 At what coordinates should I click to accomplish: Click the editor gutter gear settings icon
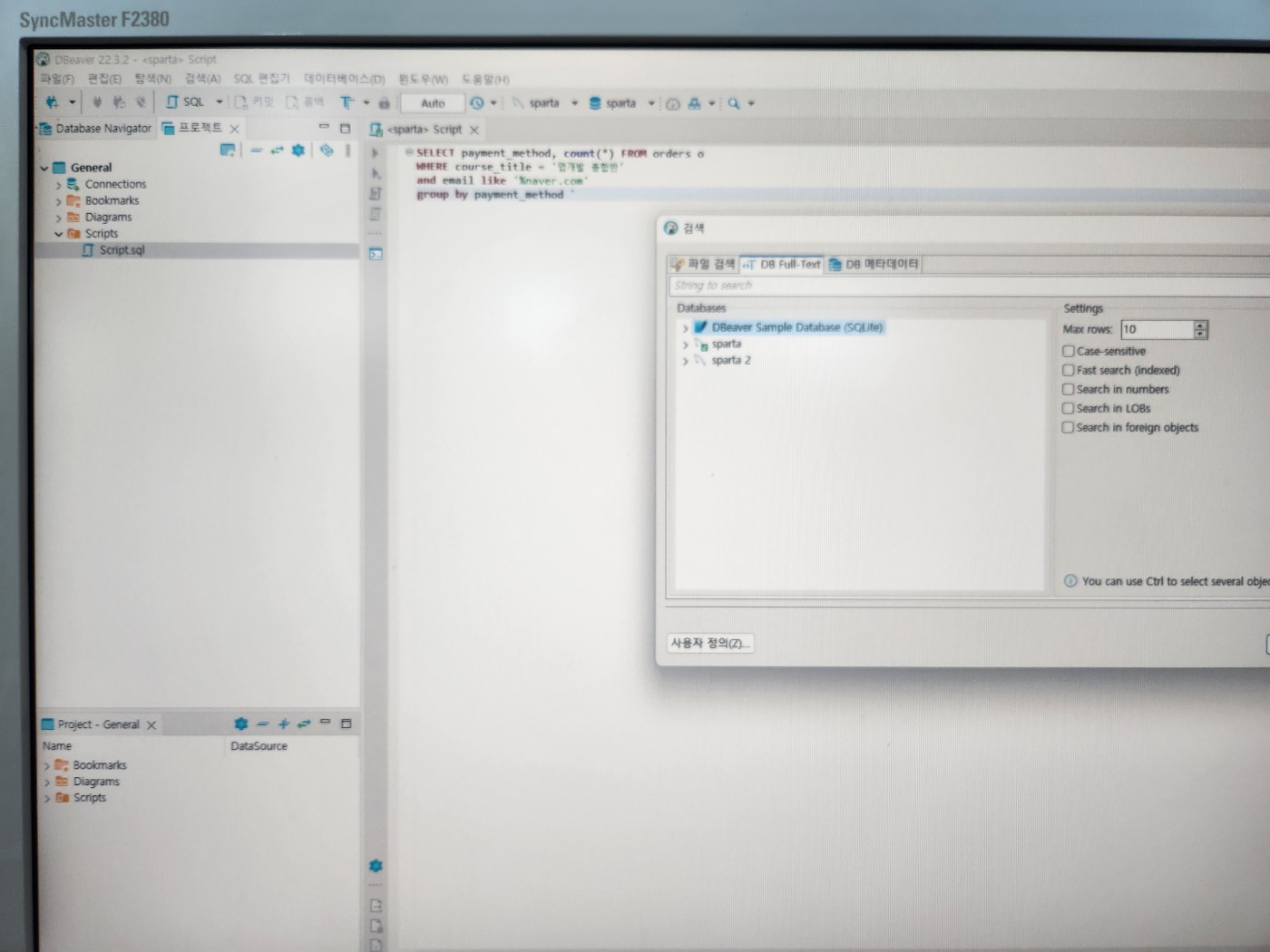tap(376, 866)
